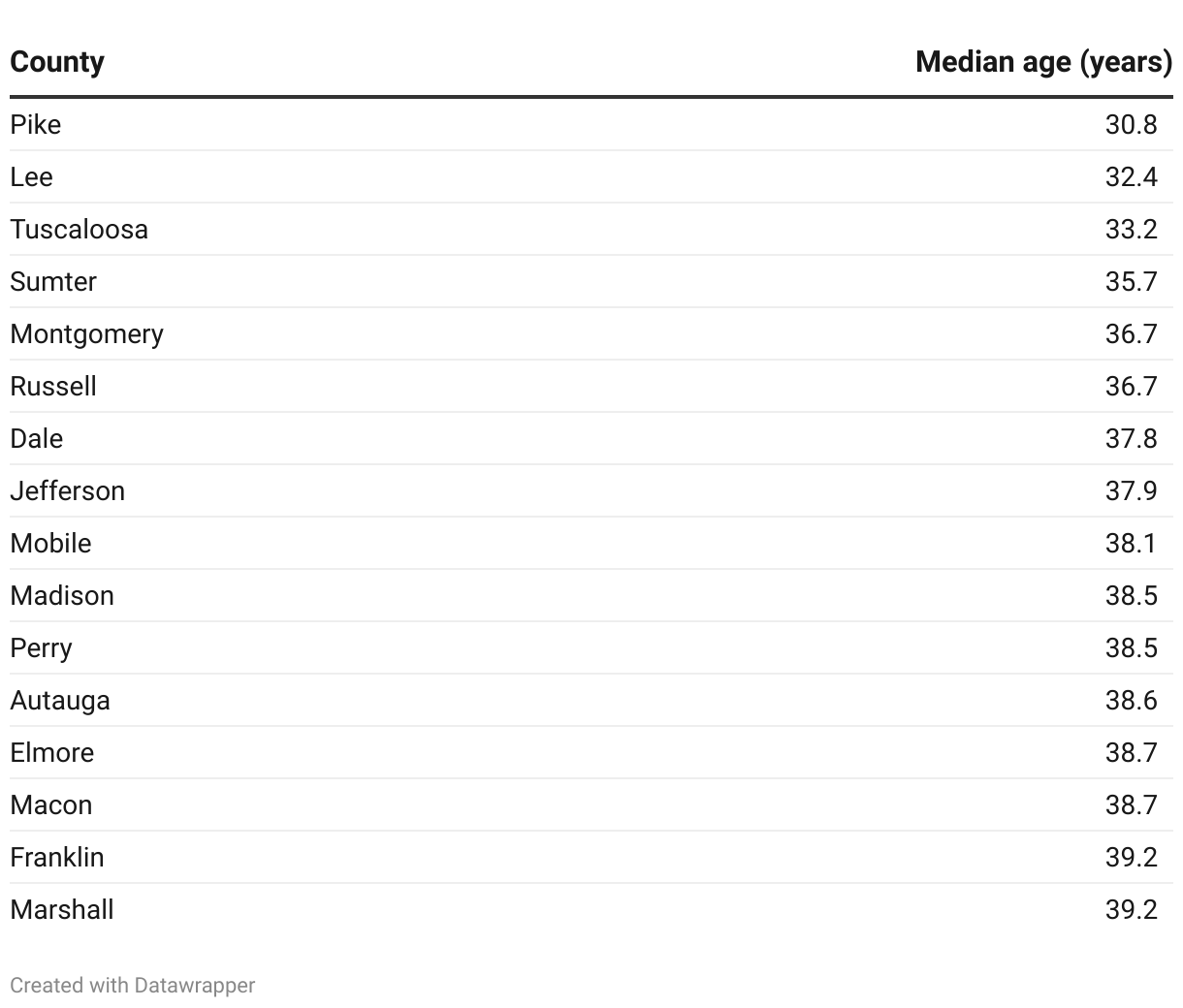The image size is (1183, 1008).
Task: Click the County column header
Action: pos(57,62)
